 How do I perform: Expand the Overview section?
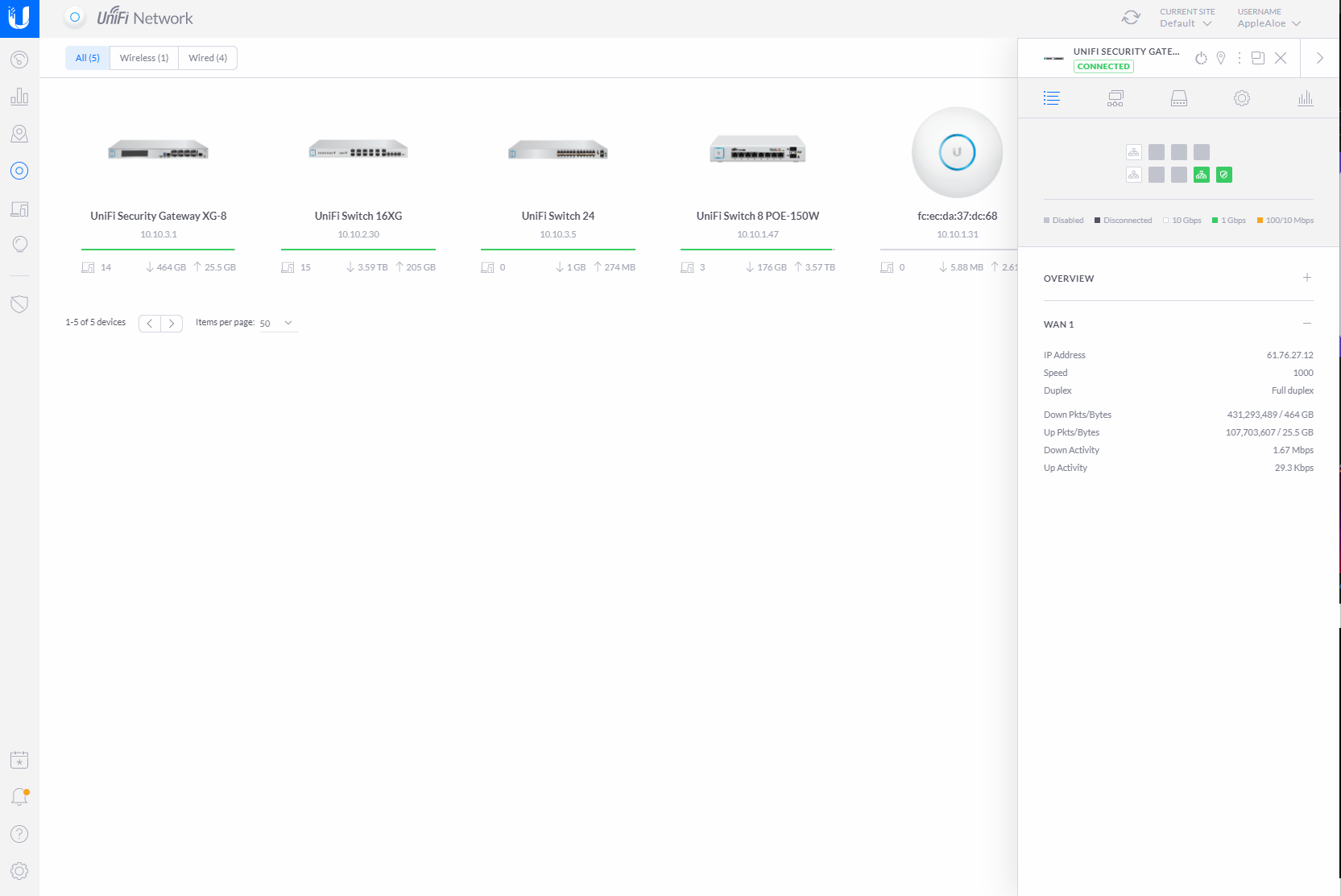(x=1307, y=278)
